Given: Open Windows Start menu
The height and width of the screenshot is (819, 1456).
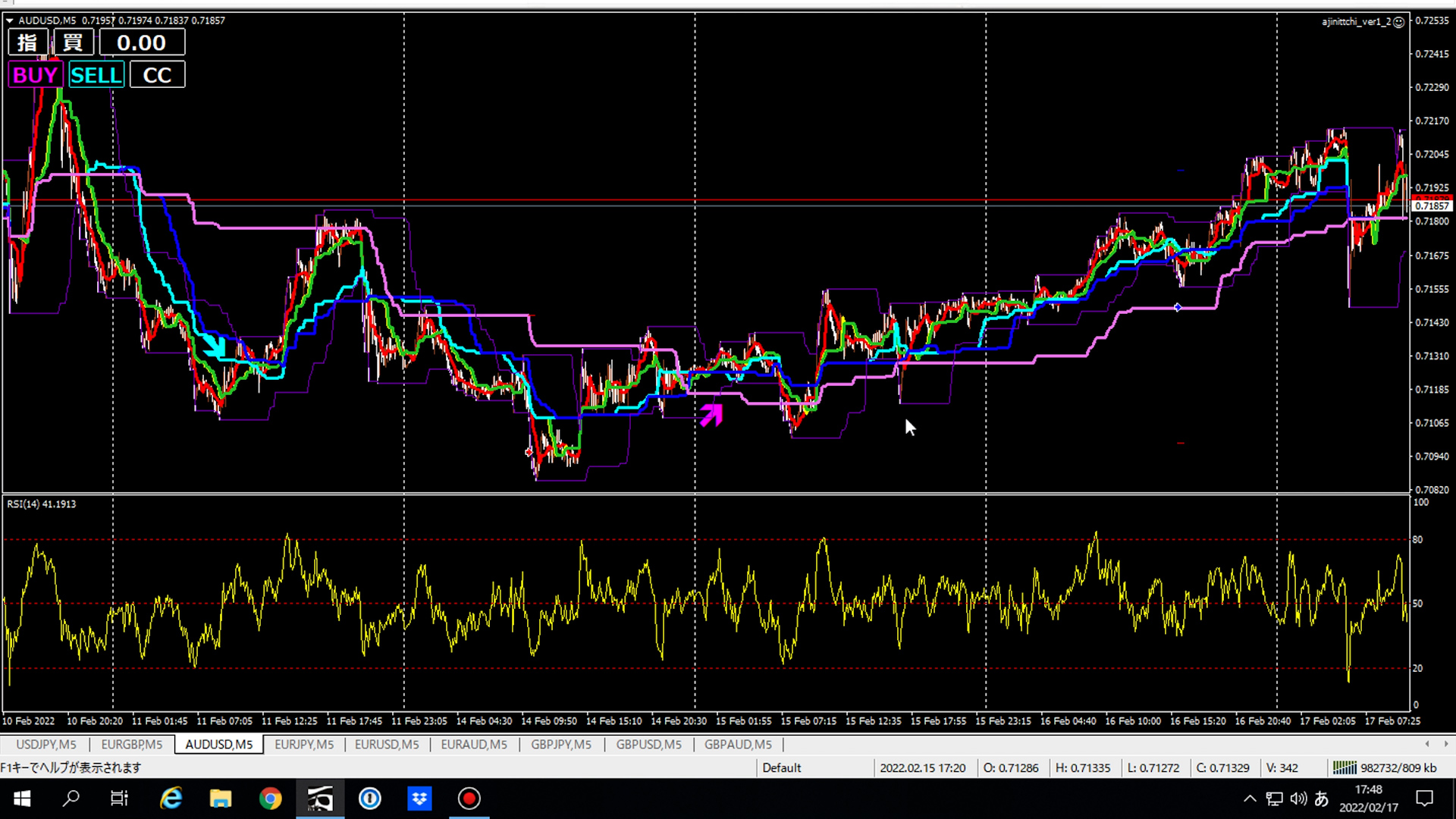Looking at the screenshot, I should [22, 799].
